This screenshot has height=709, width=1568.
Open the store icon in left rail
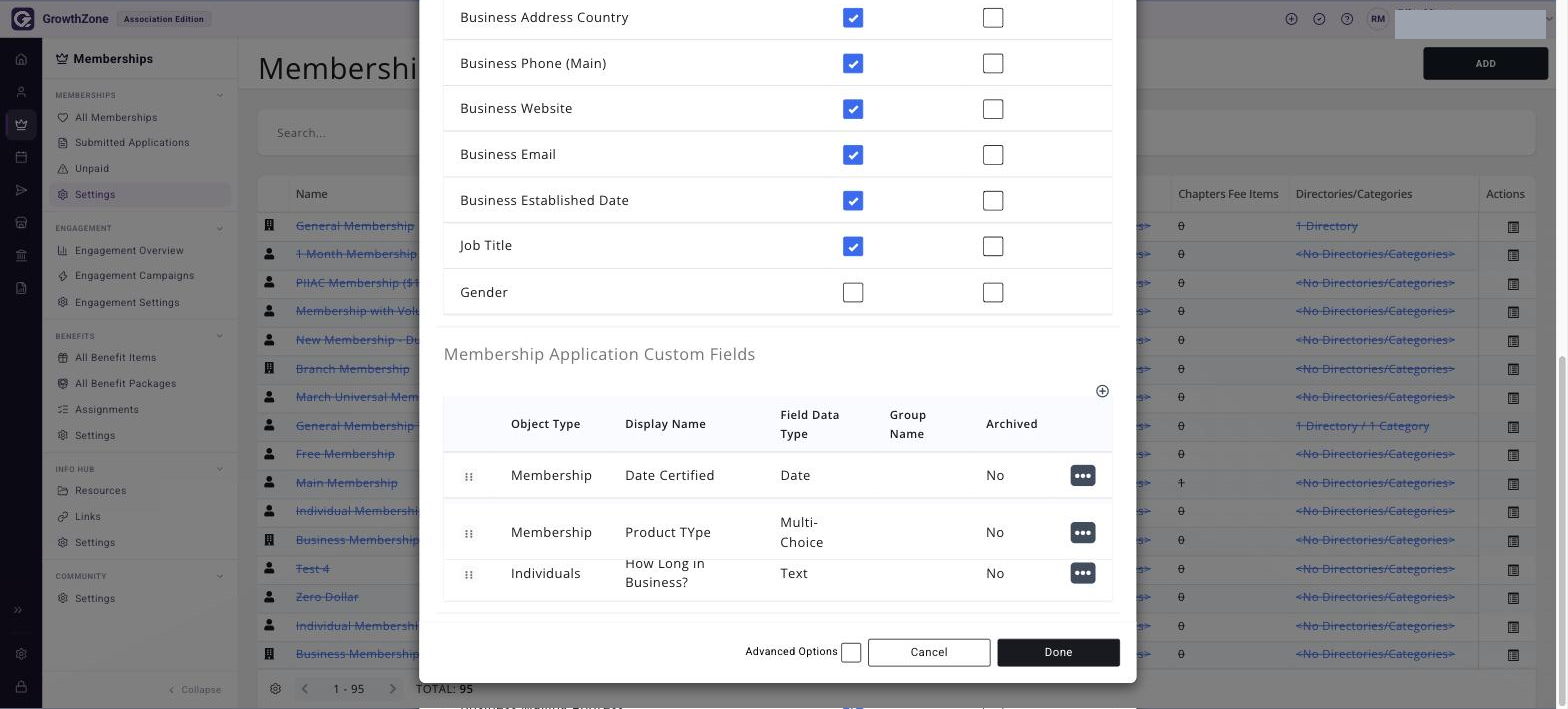click(21, 222)
